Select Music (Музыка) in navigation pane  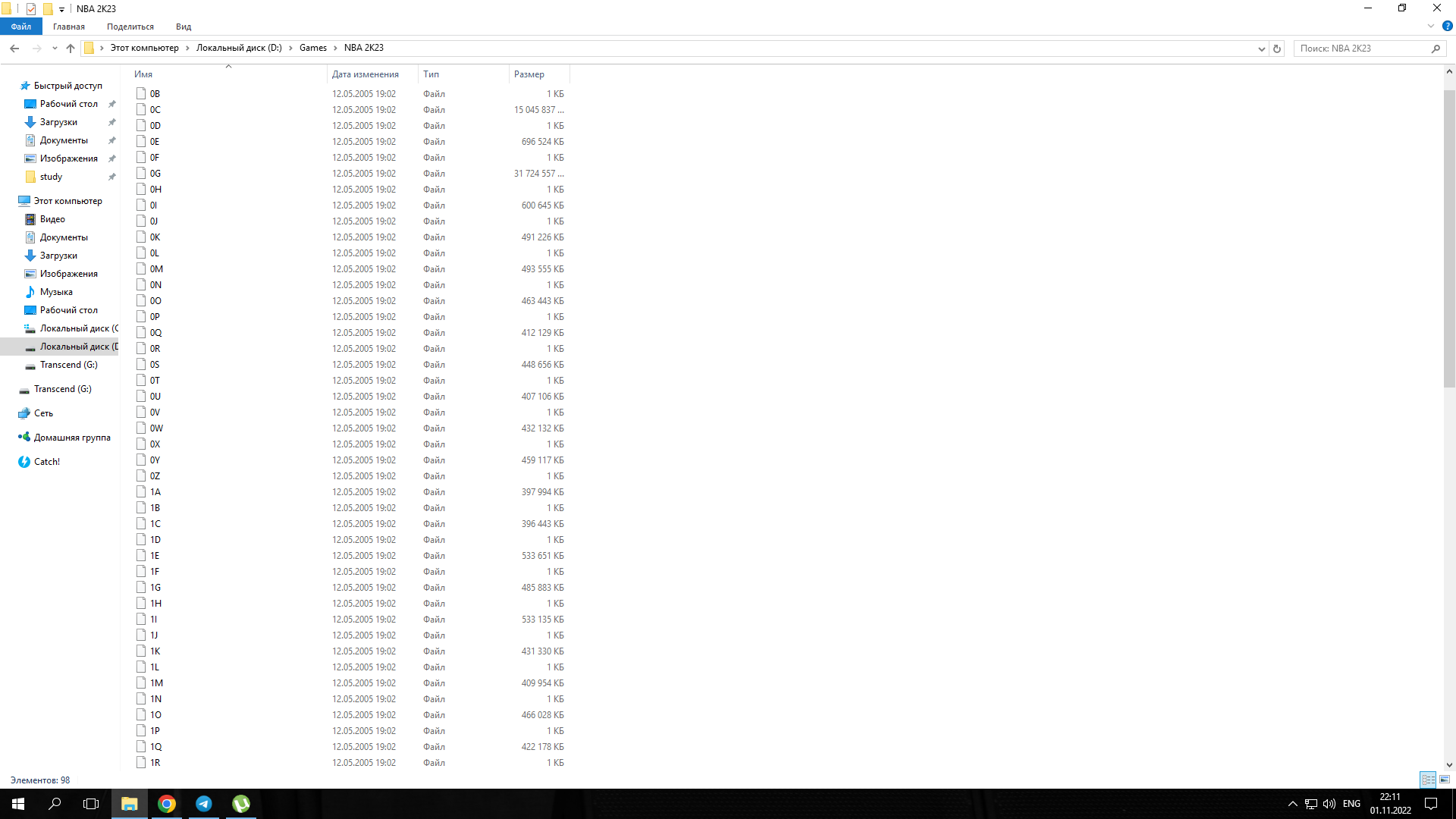click(x=56, y=292)
